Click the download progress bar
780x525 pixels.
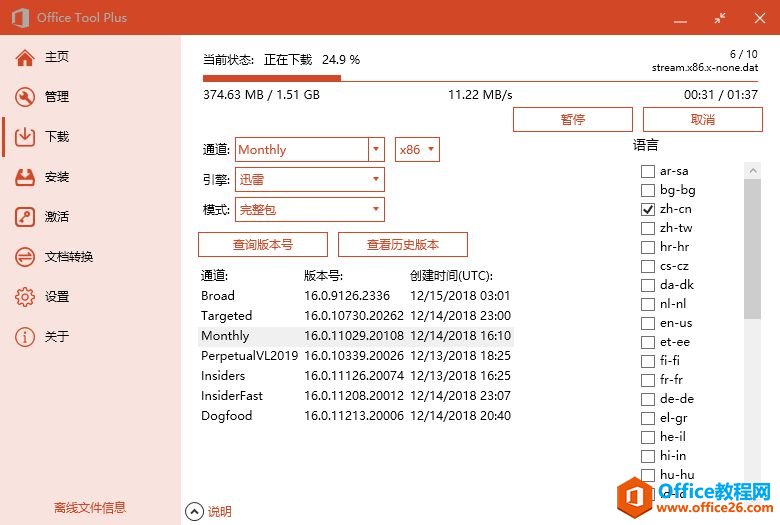(x=480, y=78)
